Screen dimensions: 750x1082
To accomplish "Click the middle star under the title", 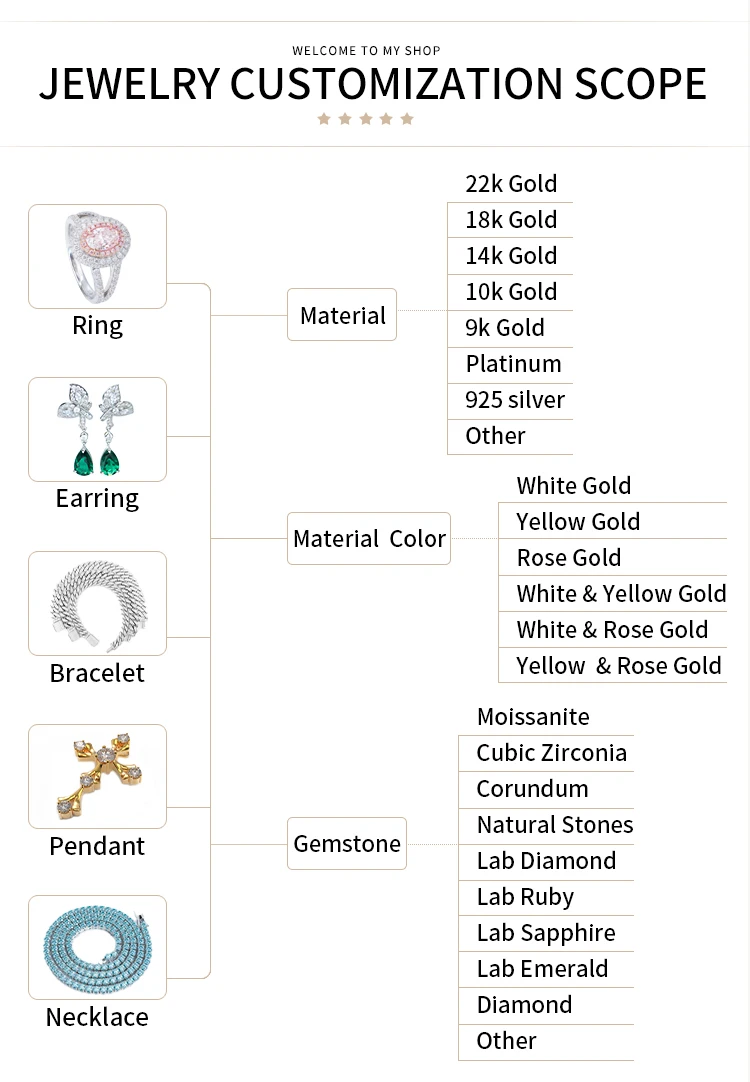I will coord(365,119).
